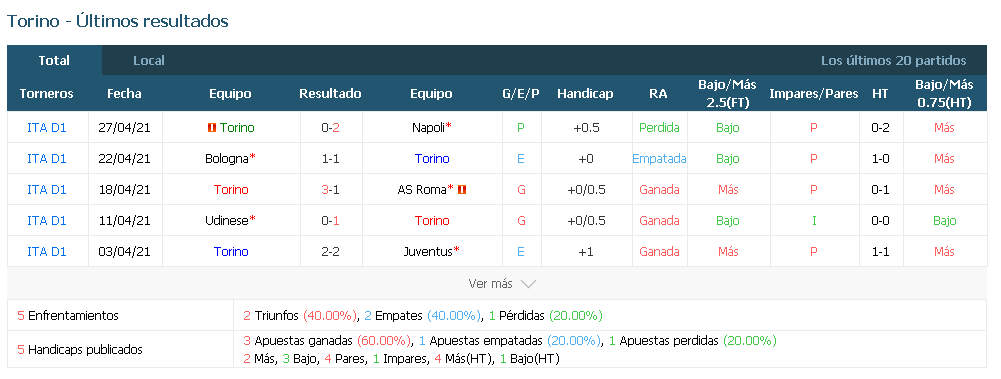Click the red card icon beside Torino

(211, 128)
